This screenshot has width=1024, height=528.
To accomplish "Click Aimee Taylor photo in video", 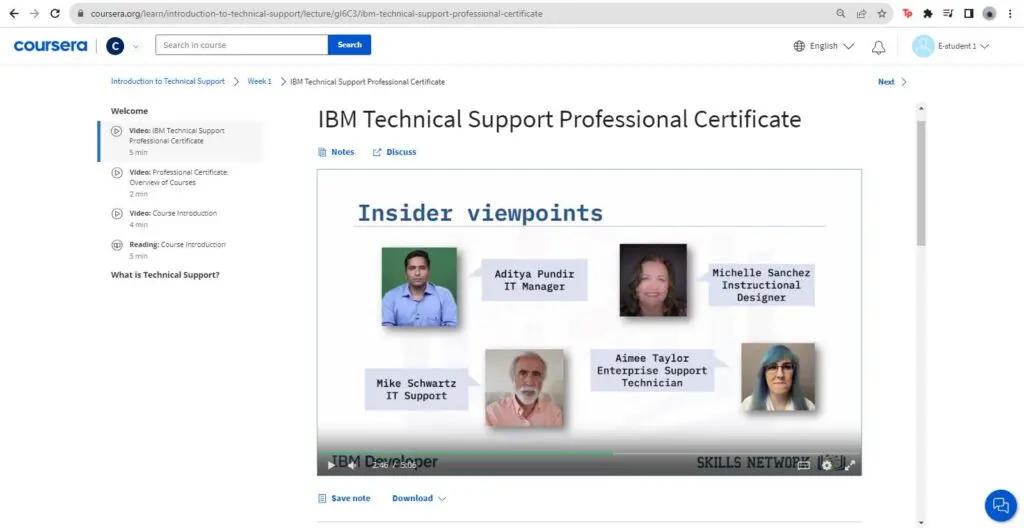I will (778, 377).
